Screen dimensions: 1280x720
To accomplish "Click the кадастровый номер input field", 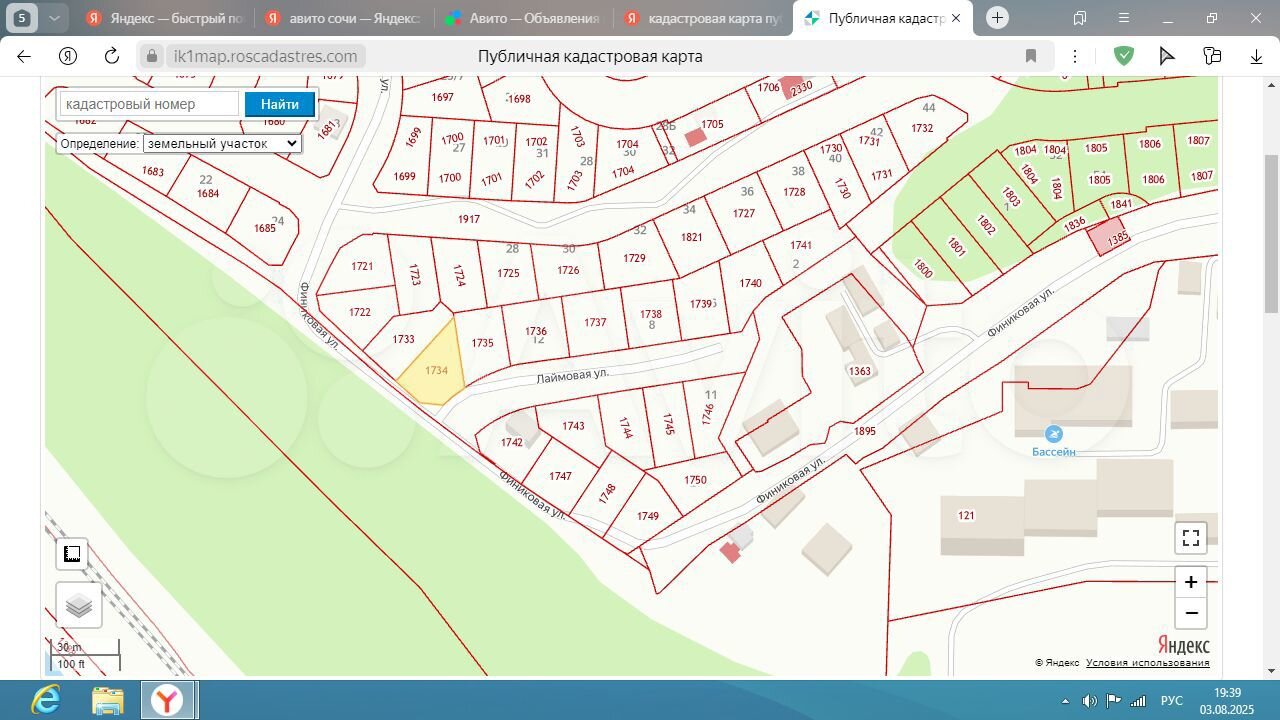I will (x=150, y=104).
